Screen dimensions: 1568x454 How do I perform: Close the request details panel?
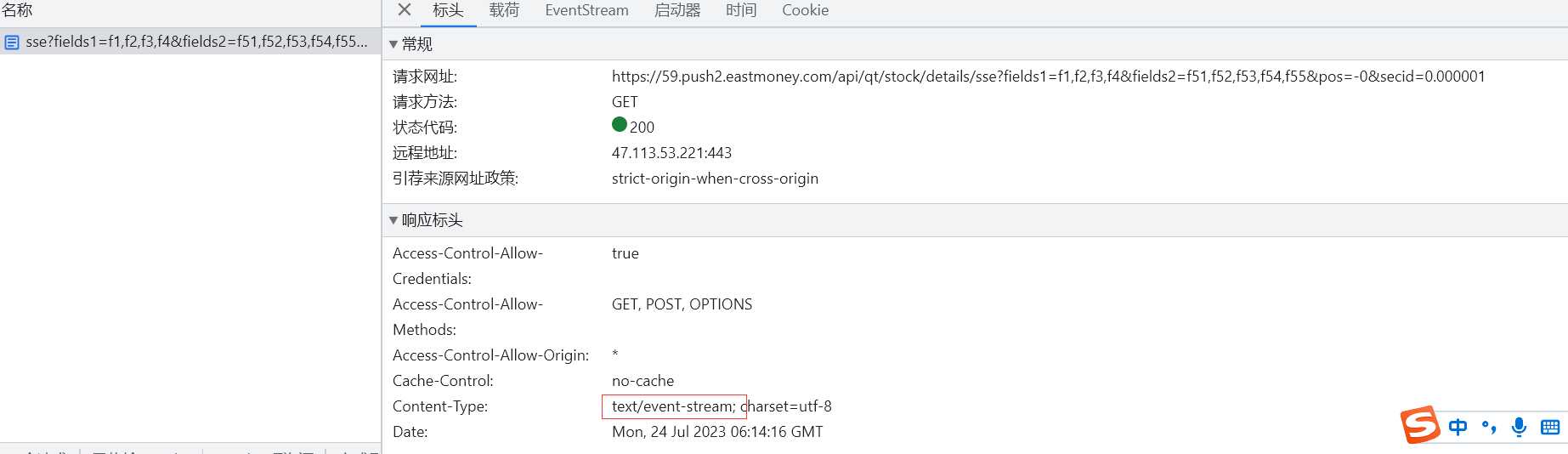click(405, 10)
